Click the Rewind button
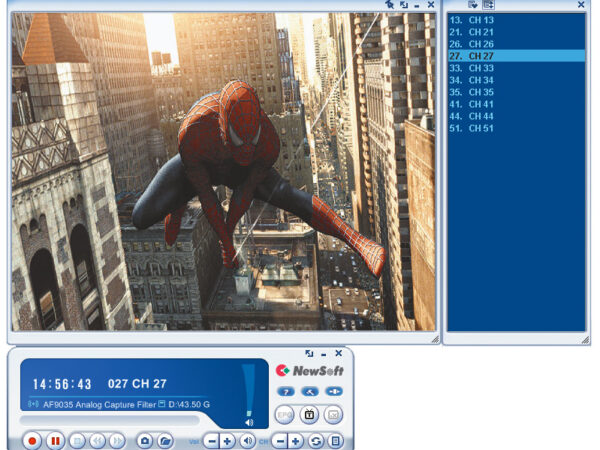 point(98,440)
